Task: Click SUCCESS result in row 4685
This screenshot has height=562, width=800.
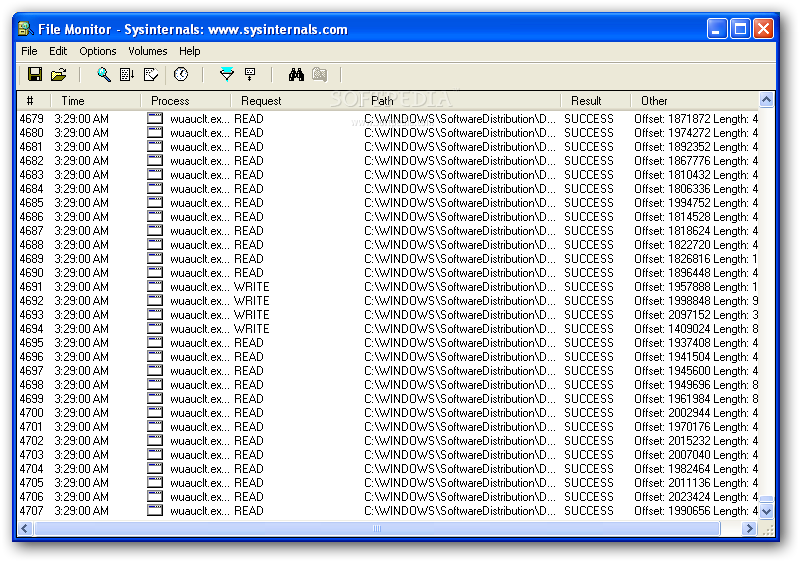Action: (x=589, y=203)
